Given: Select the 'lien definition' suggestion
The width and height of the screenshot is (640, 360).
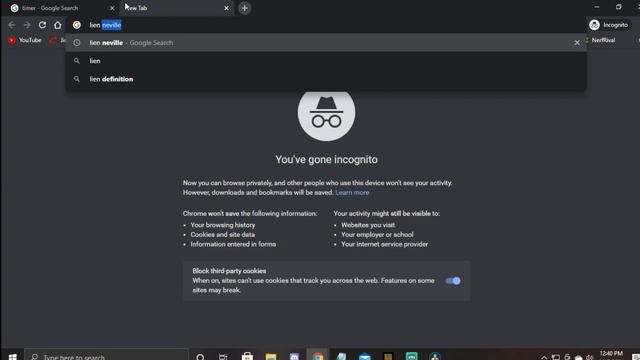Looking at the screenshot, I should pos(326,79).
